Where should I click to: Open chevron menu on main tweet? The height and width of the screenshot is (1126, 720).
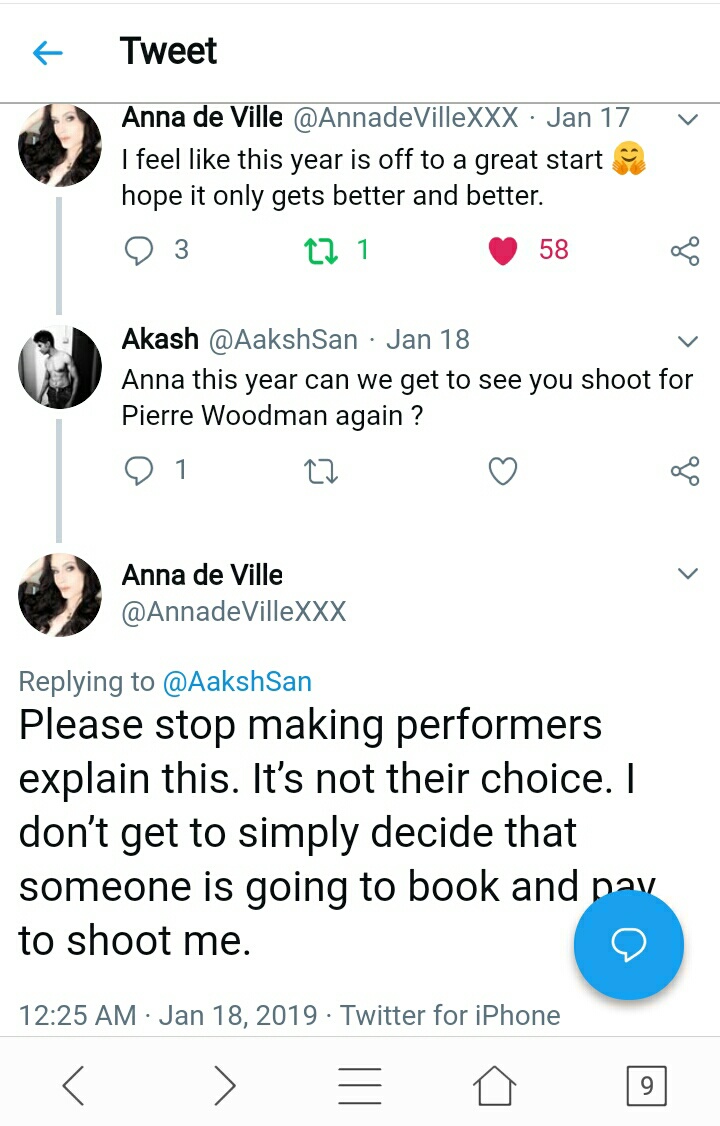tap(687, 574)
